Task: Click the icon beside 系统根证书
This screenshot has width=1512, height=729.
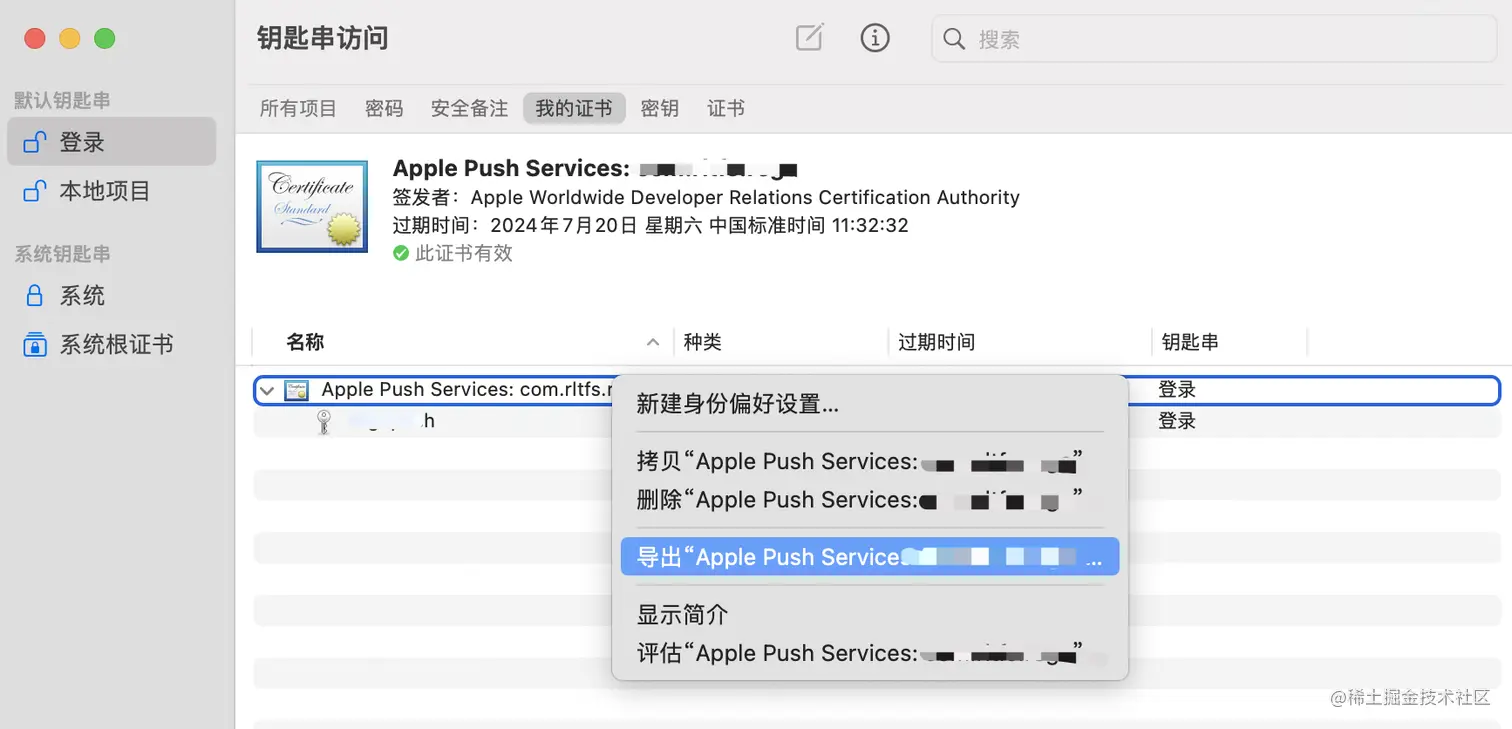Action: coord(35,345)
